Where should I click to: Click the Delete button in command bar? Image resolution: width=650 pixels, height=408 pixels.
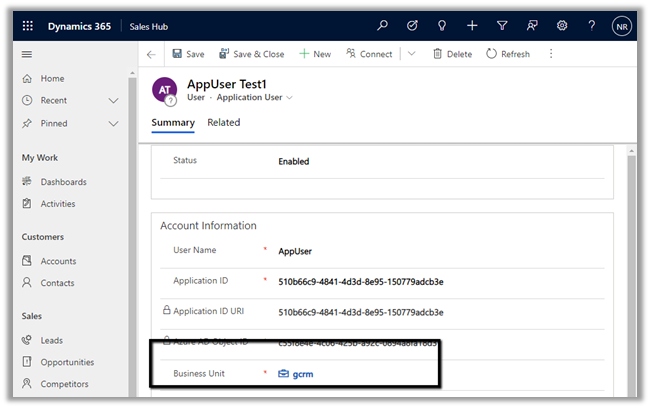(x=451, y=54)
